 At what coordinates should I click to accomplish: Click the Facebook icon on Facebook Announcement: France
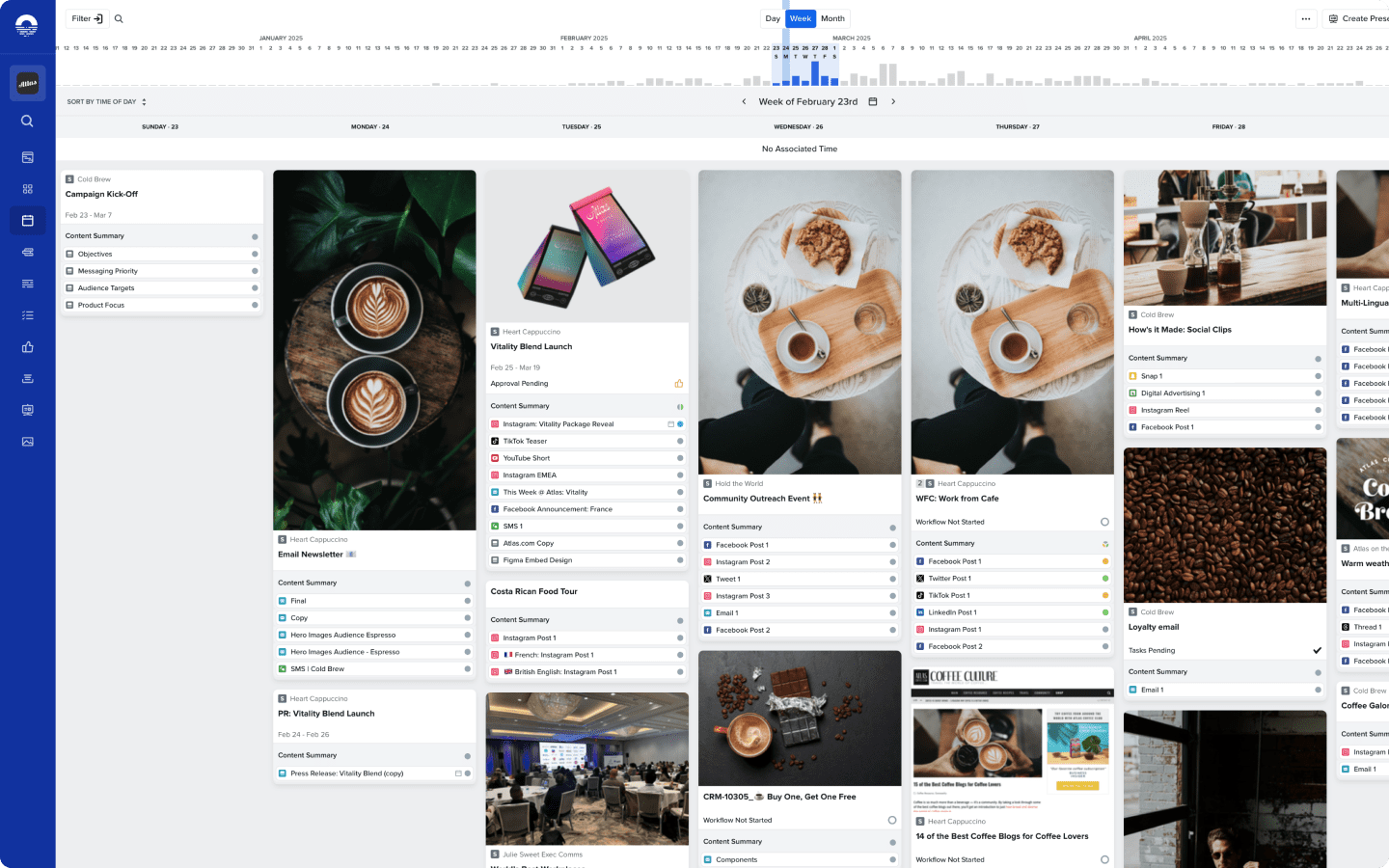495,509
